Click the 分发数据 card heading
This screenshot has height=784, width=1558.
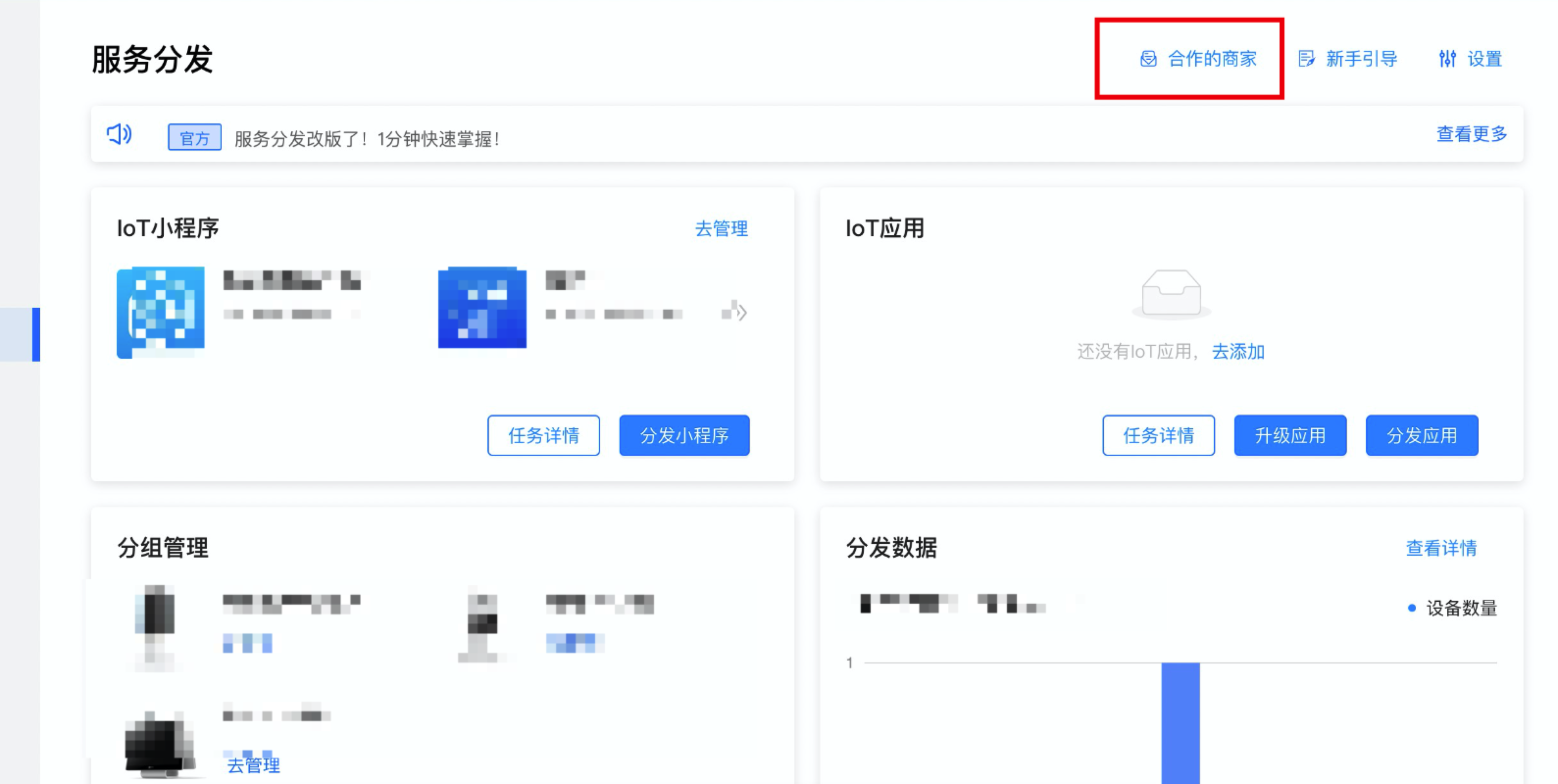click(891, 548)
